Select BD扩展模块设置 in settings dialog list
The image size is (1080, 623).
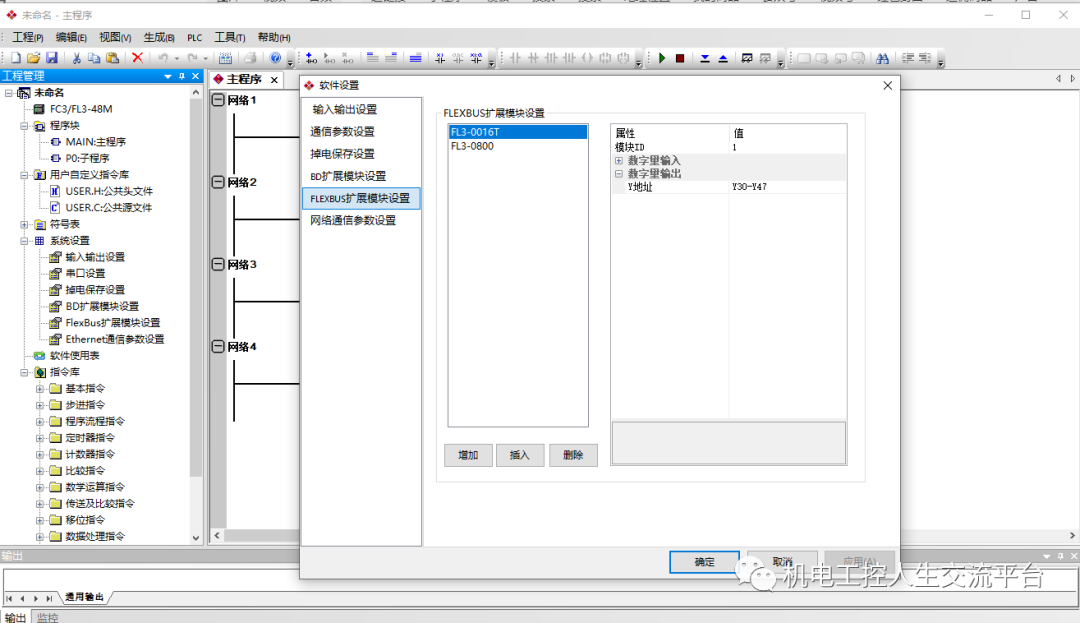[x=361, y=176]
